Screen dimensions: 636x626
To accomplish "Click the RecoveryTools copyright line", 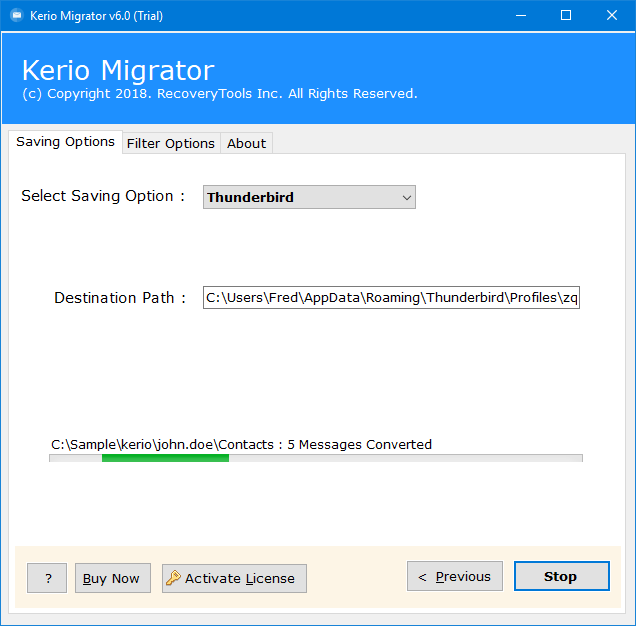I will pos(220,94).
